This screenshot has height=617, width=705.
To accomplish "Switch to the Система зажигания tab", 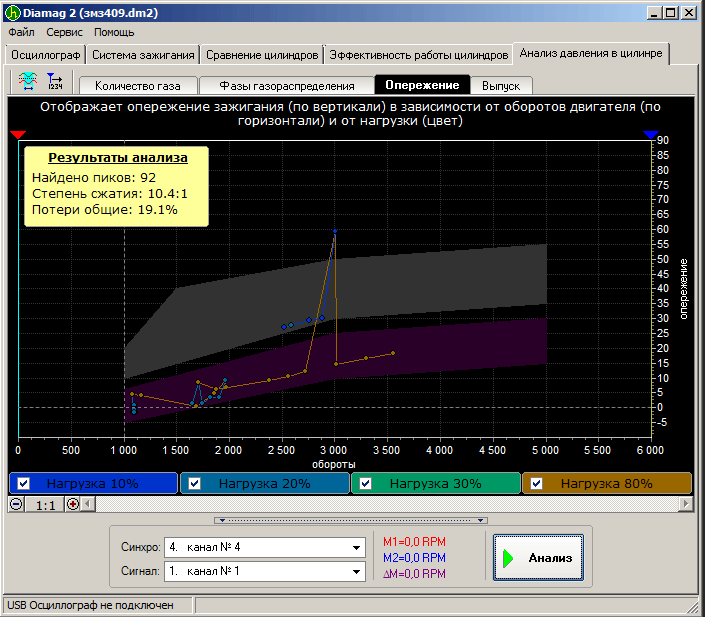I will click(143, 55).
